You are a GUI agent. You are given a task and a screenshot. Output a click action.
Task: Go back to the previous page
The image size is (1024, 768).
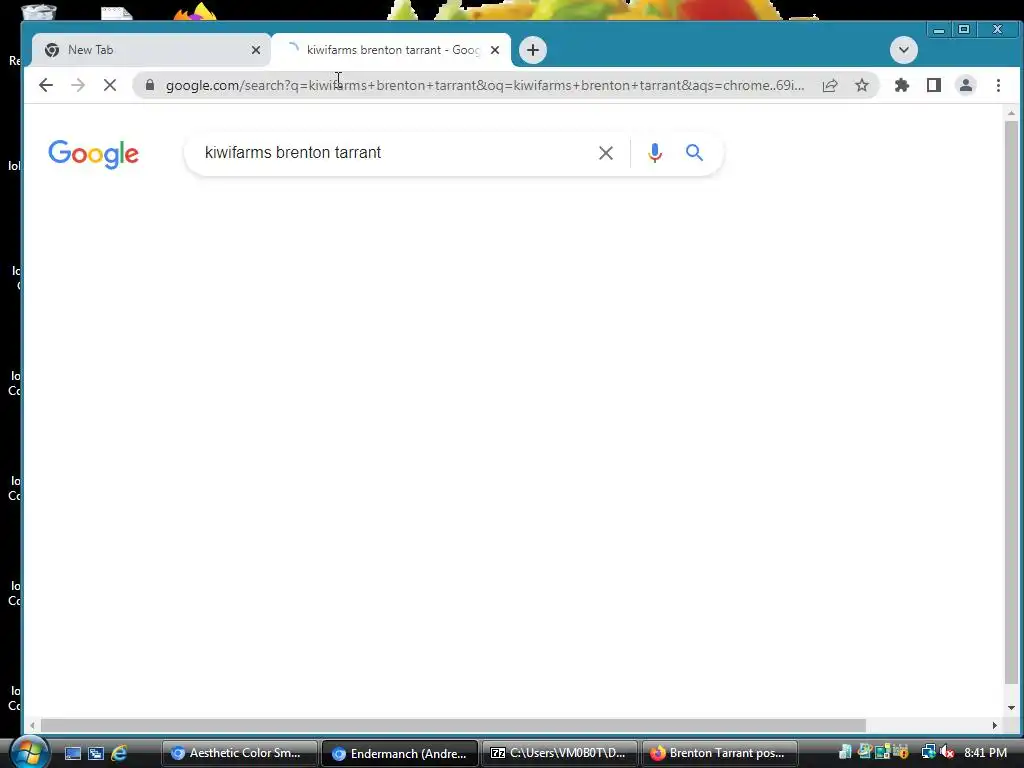(x=46, y=85)
